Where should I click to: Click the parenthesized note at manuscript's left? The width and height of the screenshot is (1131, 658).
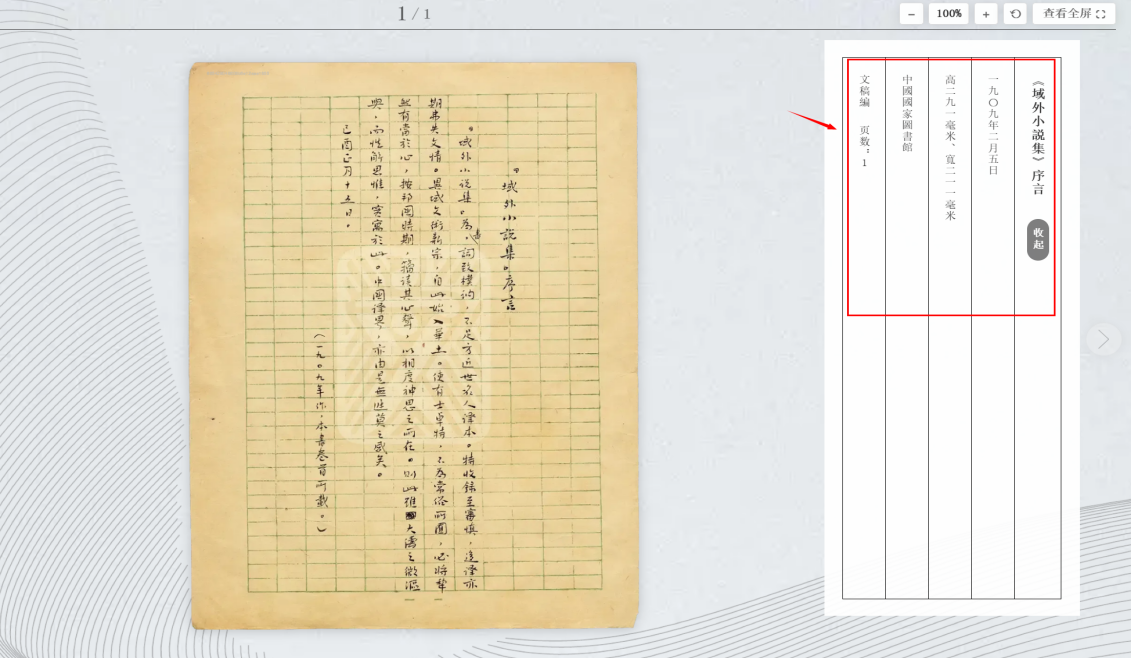tap(320, 435)
